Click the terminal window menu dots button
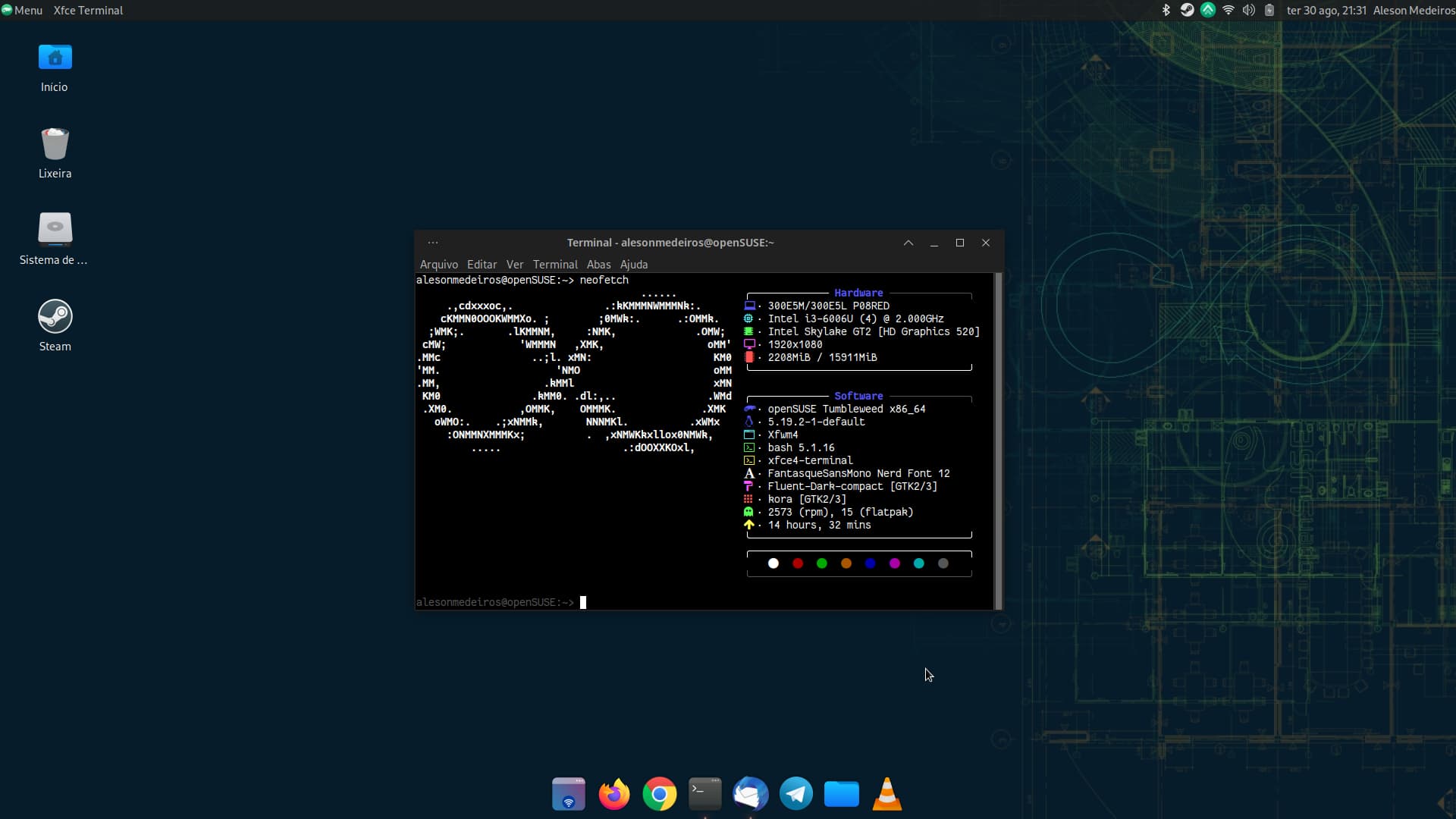The image size is (1456, 819). (433, 243)
